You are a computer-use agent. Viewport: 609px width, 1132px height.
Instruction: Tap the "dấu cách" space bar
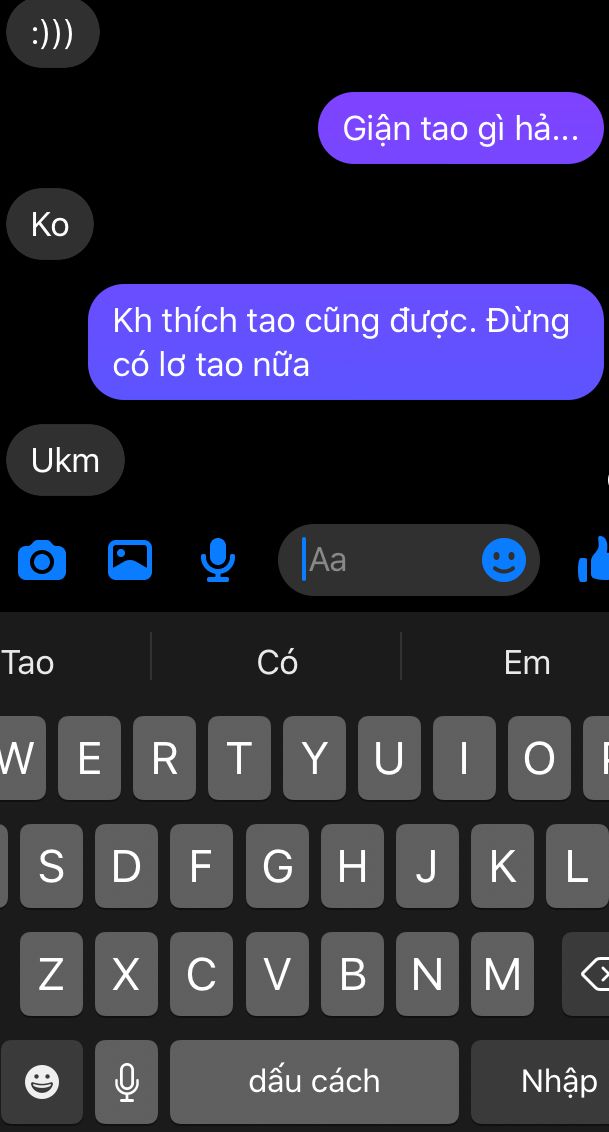click(314, 1081)
